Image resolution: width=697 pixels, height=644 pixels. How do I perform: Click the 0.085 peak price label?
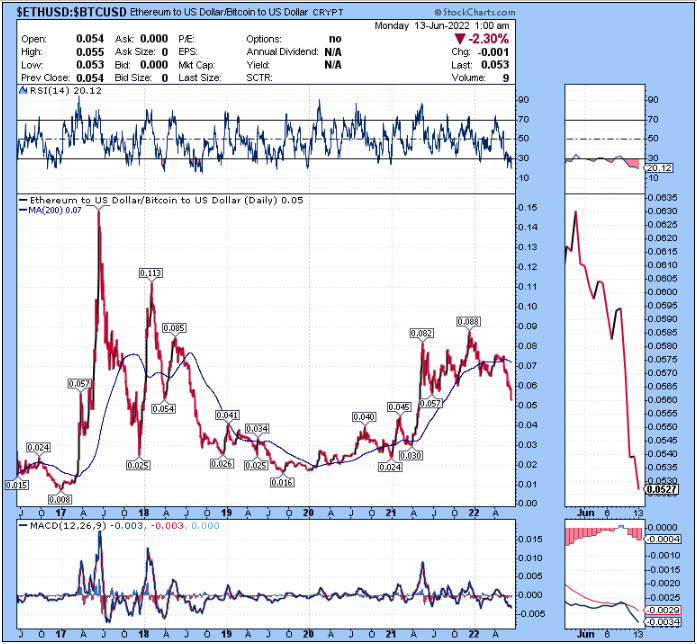click(174, 328)
